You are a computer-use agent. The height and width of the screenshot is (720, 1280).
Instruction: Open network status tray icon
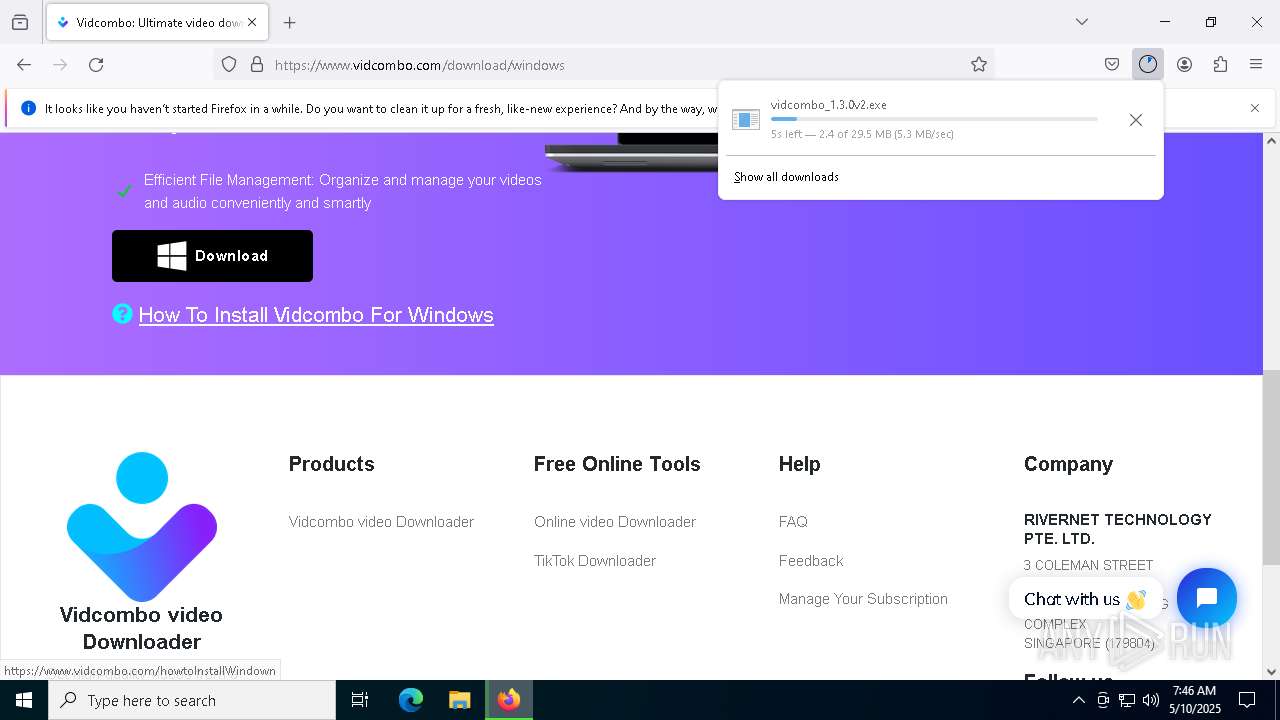pos(1127,700)
